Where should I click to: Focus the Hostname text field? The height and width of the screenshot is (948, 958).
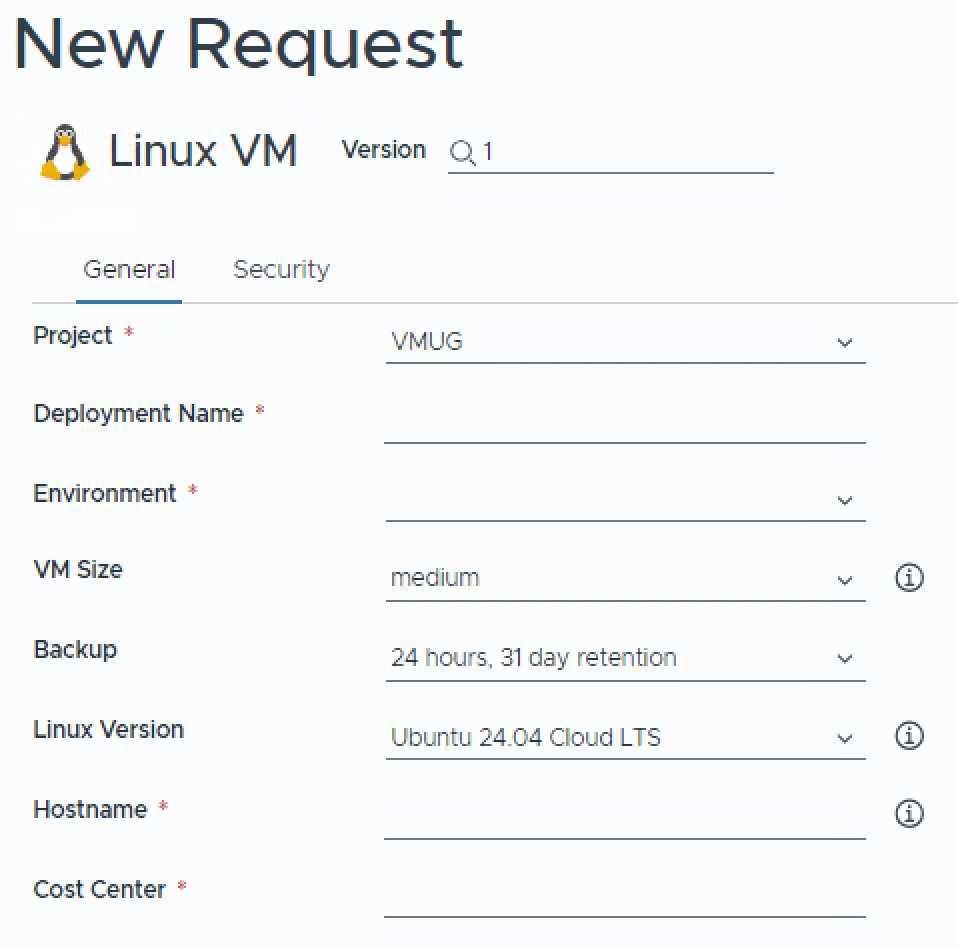tap(624, 816)
